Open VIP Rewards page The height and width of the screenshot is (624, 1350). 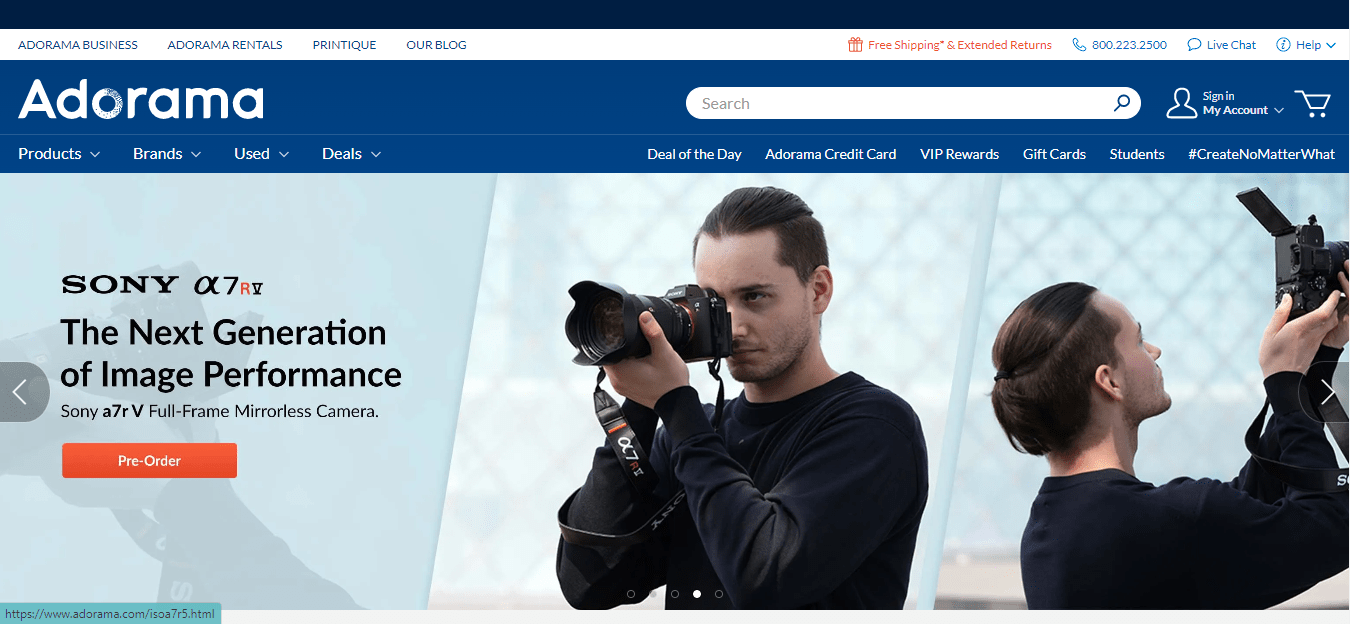pos(959,154)
